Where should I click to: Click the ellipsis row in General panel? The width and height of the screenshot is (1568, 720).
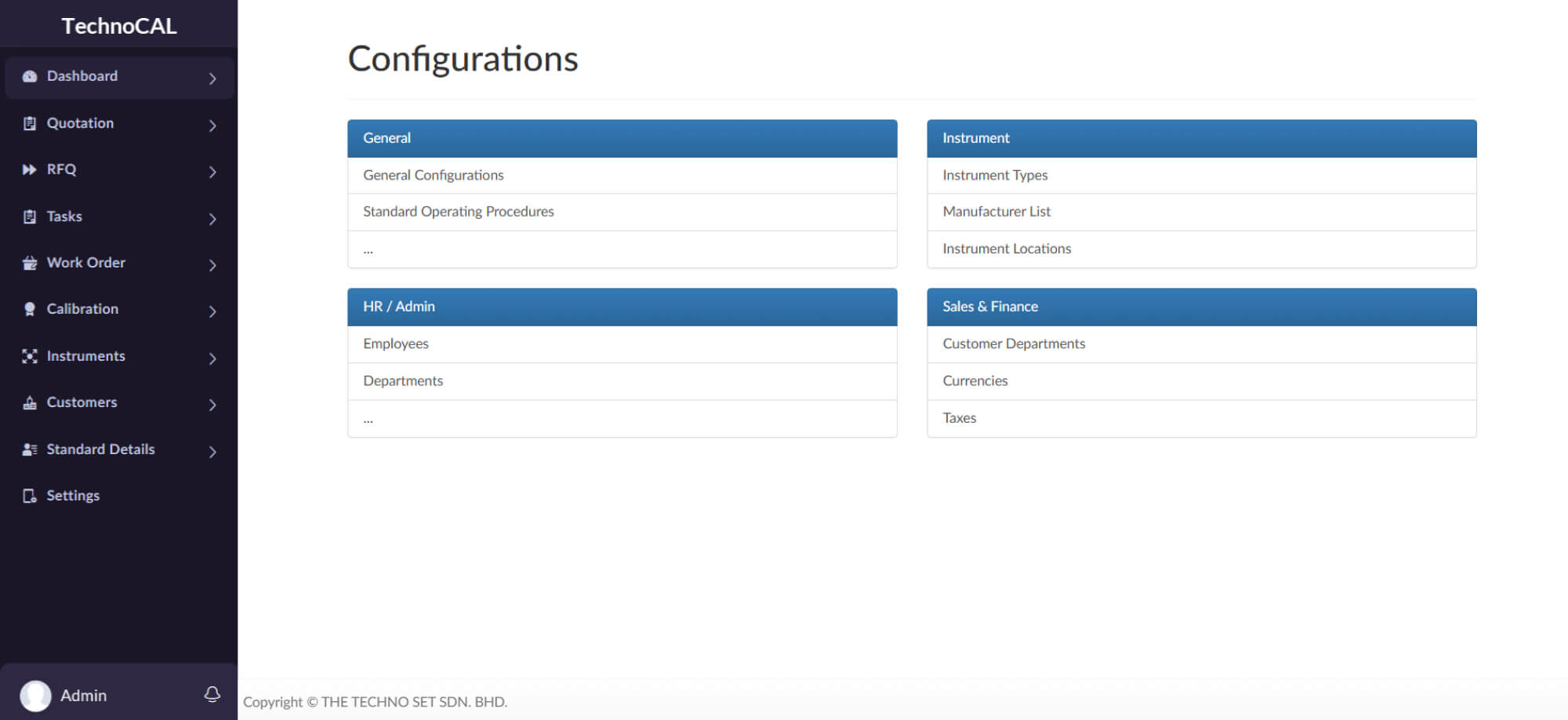pyautogui.click(x=622, y=249)
